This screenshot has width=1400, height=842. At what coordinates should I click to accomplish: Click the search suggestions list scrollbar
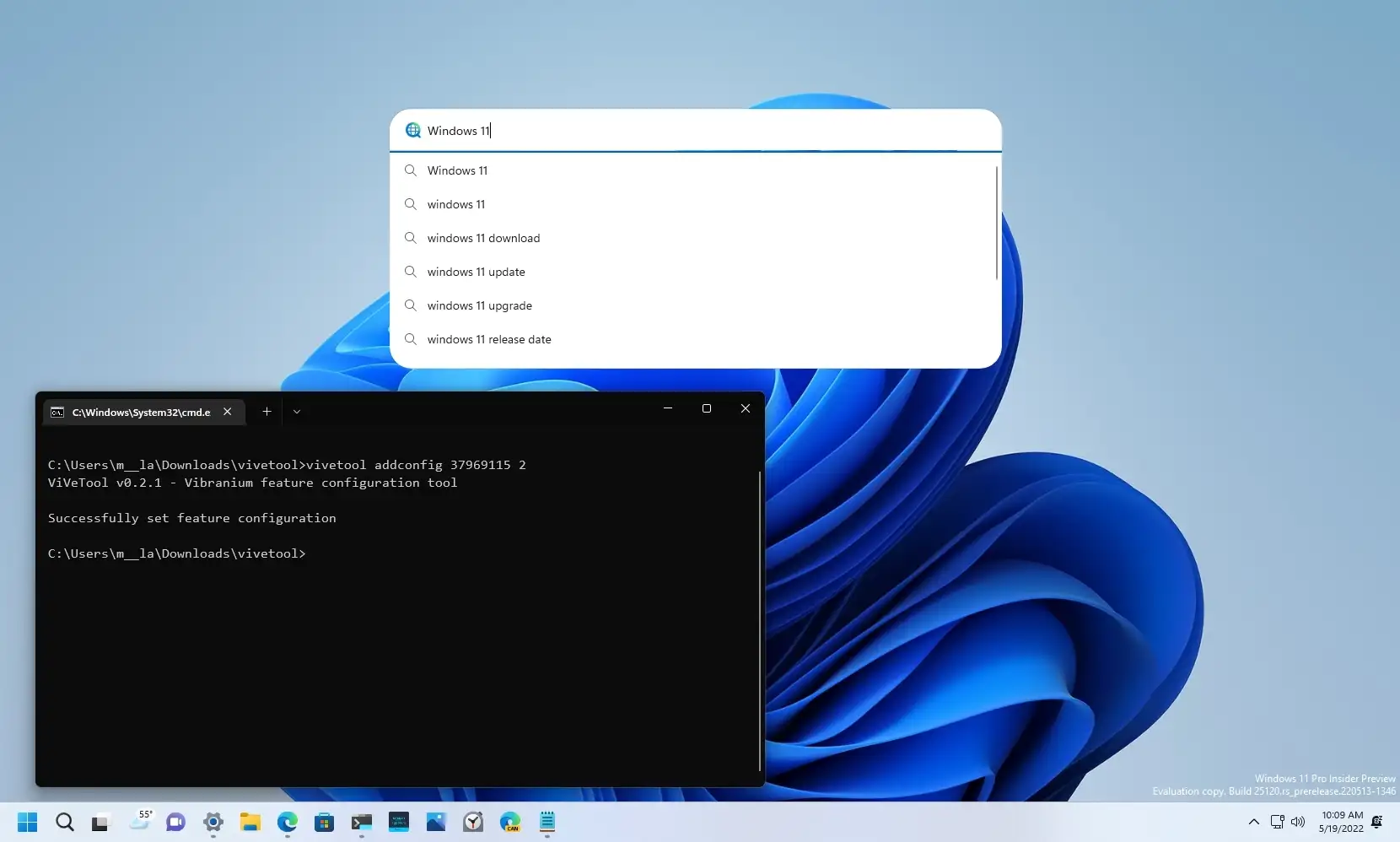point(997,223)
